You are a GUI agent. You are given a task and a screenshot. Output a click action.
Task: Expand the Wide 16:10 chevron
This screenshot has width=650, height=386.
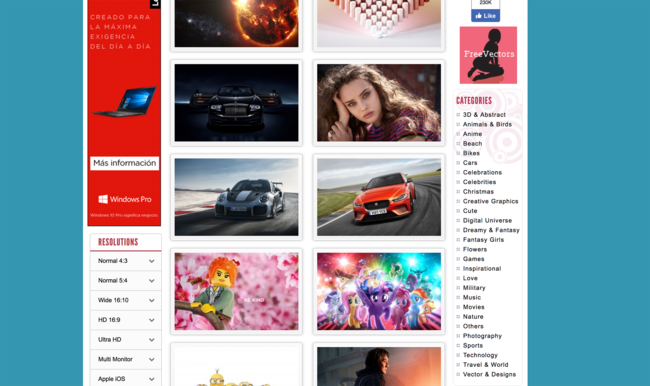tap(151, 300)
